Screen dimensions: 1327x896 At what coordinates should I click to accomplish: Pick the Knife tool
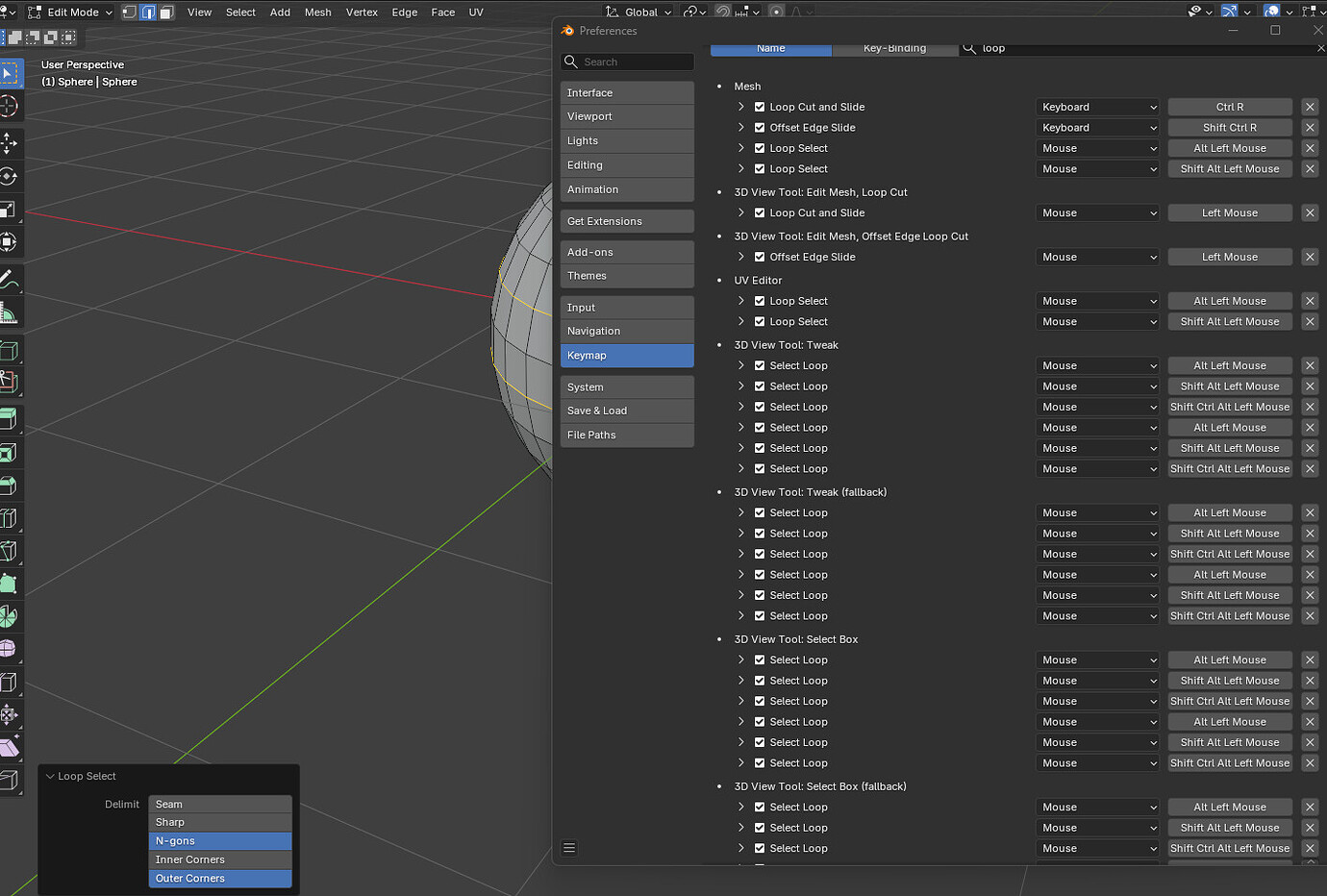pyautogui.click(x=10, y=551)
